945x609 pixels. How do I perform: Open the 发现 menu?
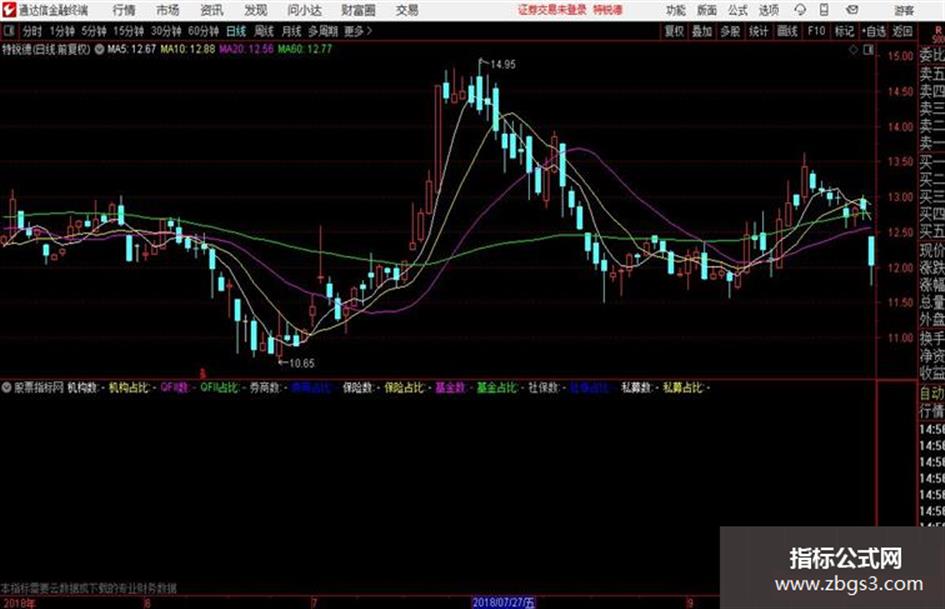256,10
